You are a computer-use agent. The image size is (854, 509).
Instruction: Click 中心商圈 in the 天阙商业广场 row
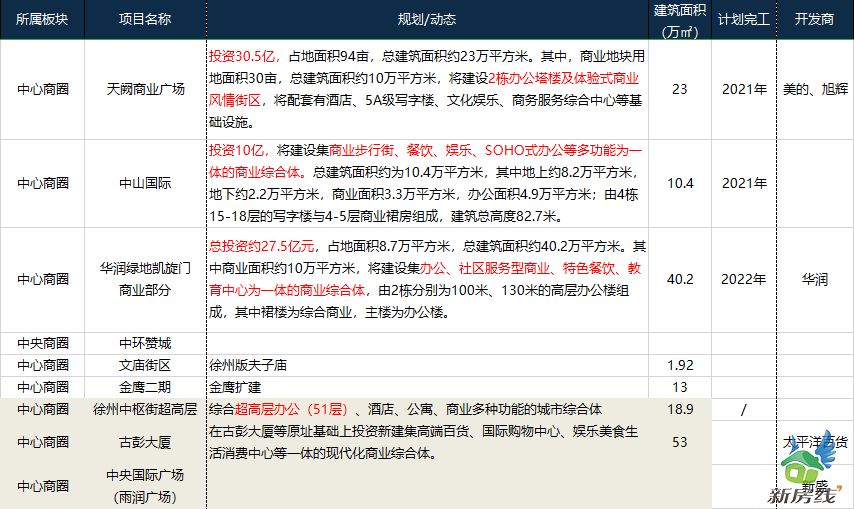(x=43, y=89)
